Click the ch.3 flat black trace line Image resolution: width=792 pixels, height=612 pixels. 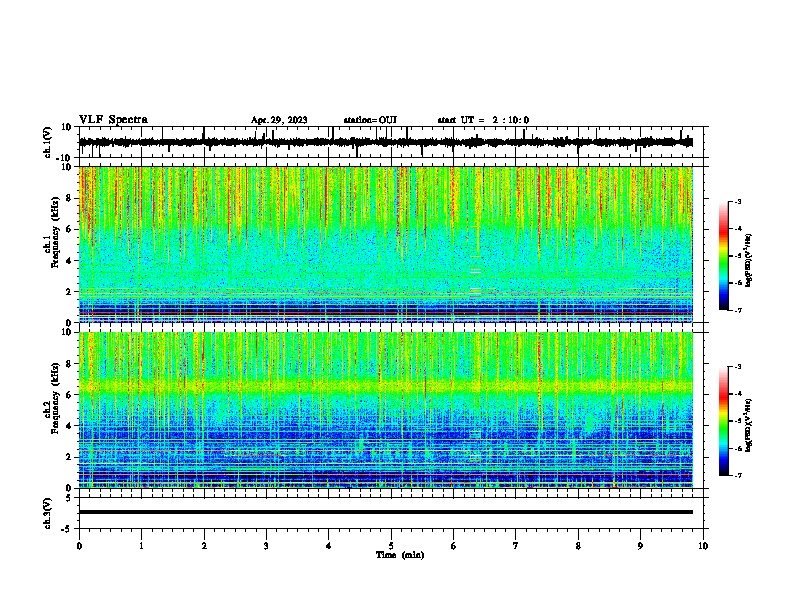[x=386, y=512]
